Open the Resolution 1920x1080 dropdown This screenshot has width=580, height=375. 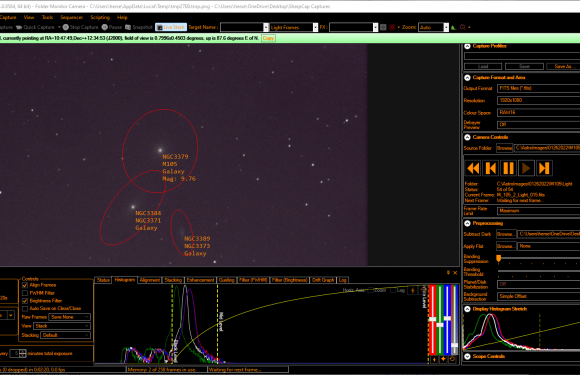[x=539, y=101]
